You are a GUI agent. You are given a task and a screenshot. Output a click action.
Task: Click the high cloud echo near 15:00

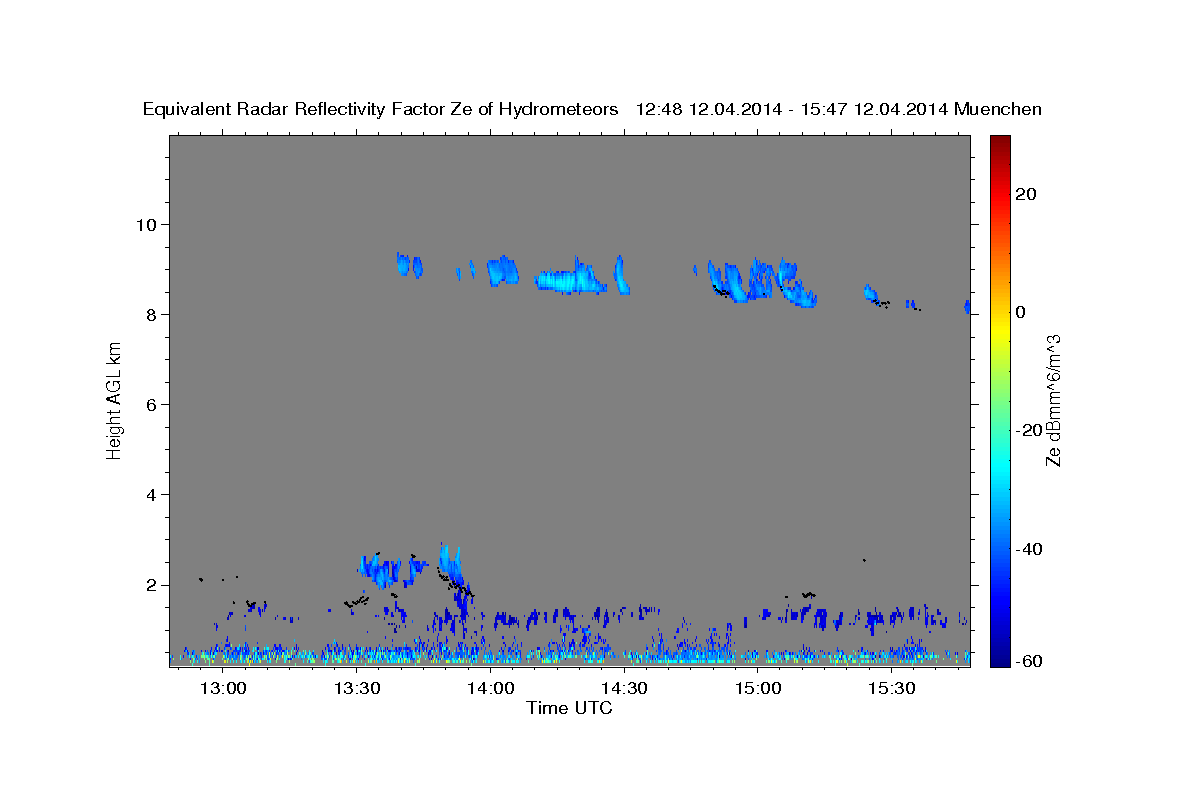point(762,281)
